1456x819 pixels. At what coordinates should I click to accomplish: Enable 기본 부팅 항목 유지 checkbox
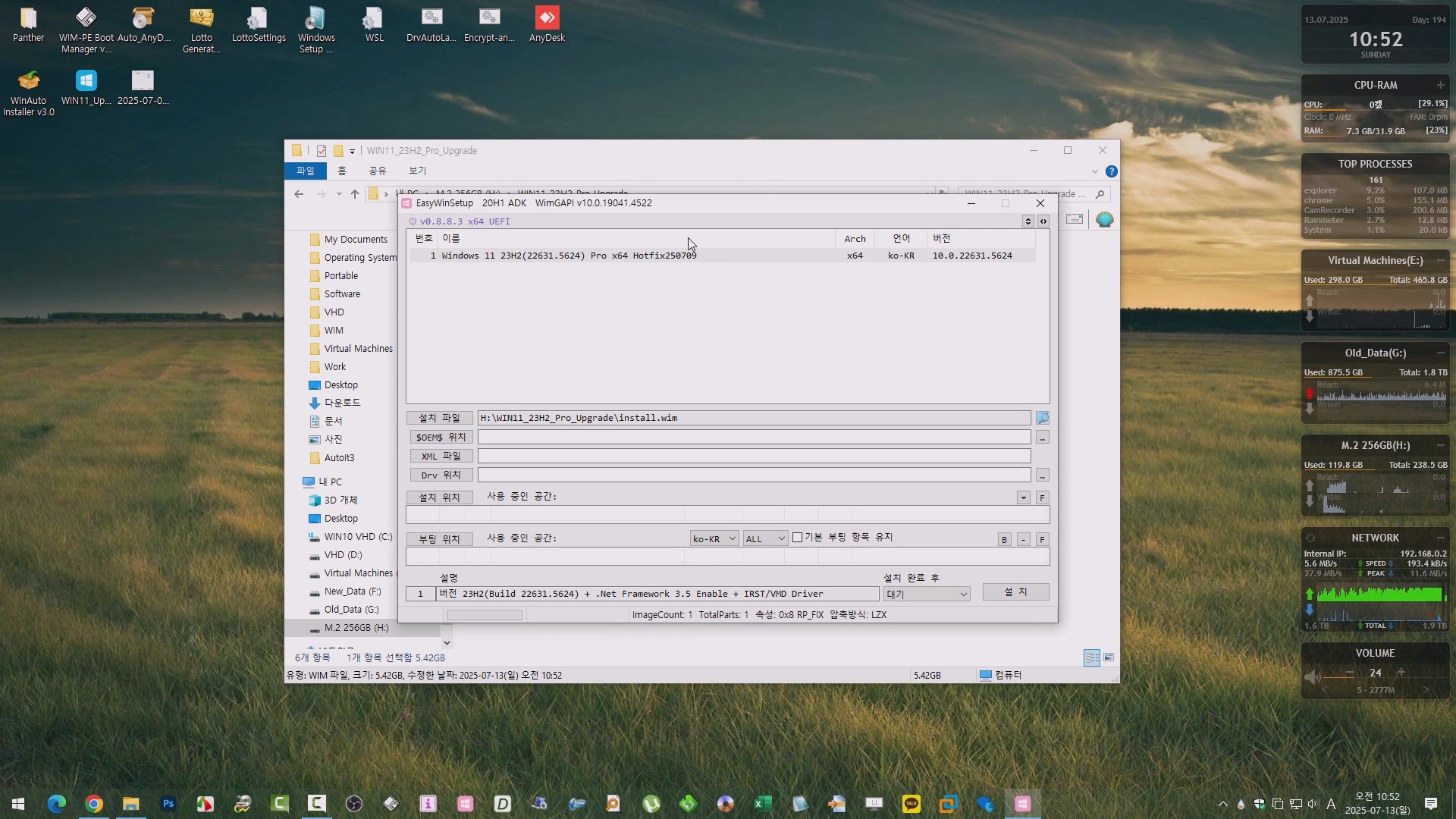(797, 538)
